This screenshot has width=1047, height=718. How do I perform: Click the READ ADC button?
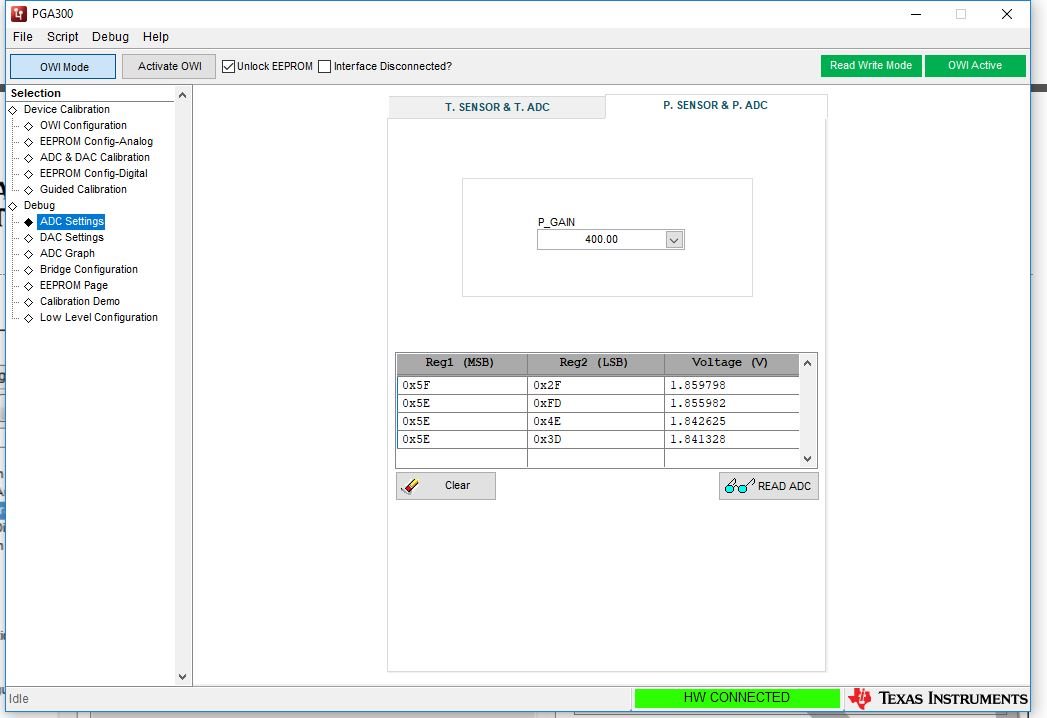[x=769, y=486]
